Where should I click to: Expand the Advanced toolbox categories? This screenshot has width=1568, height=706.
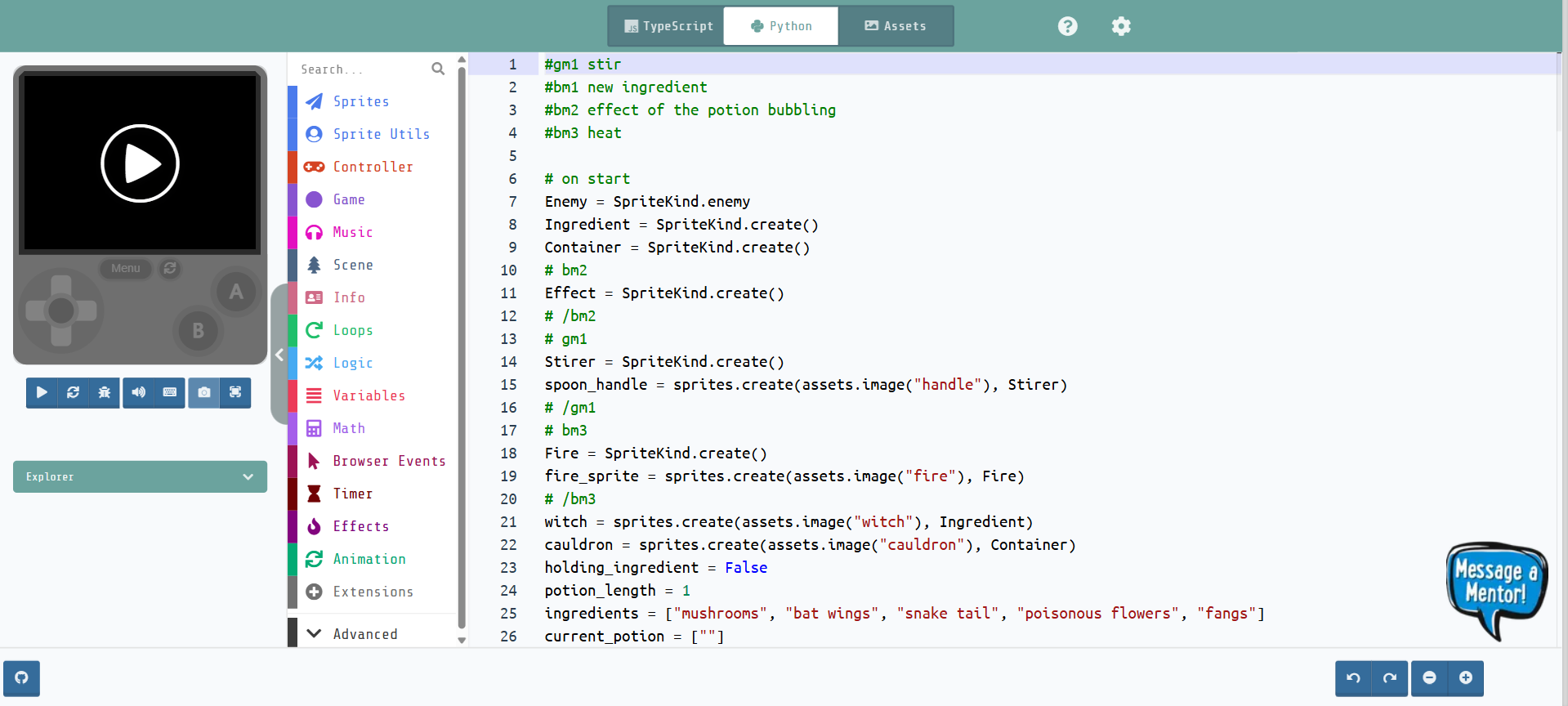point(364,634)
